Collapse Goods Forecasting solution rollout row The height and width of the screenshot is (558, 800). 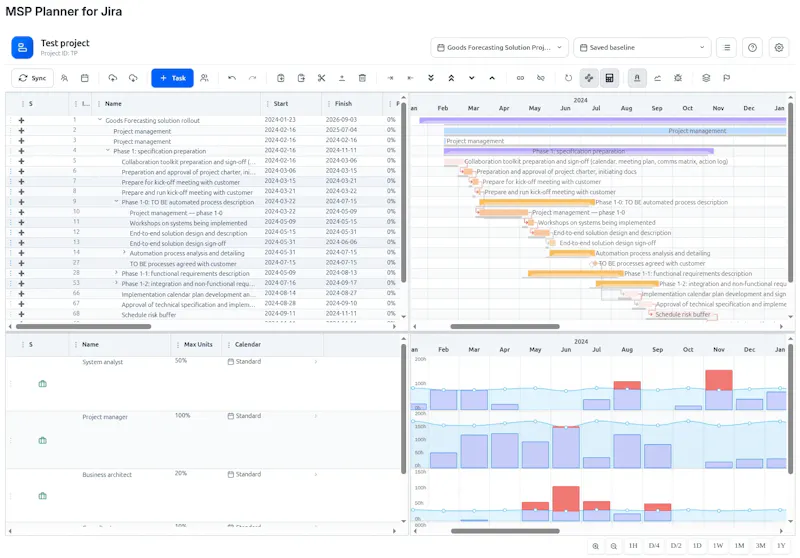pyautogui.click(x=100, y=120)
